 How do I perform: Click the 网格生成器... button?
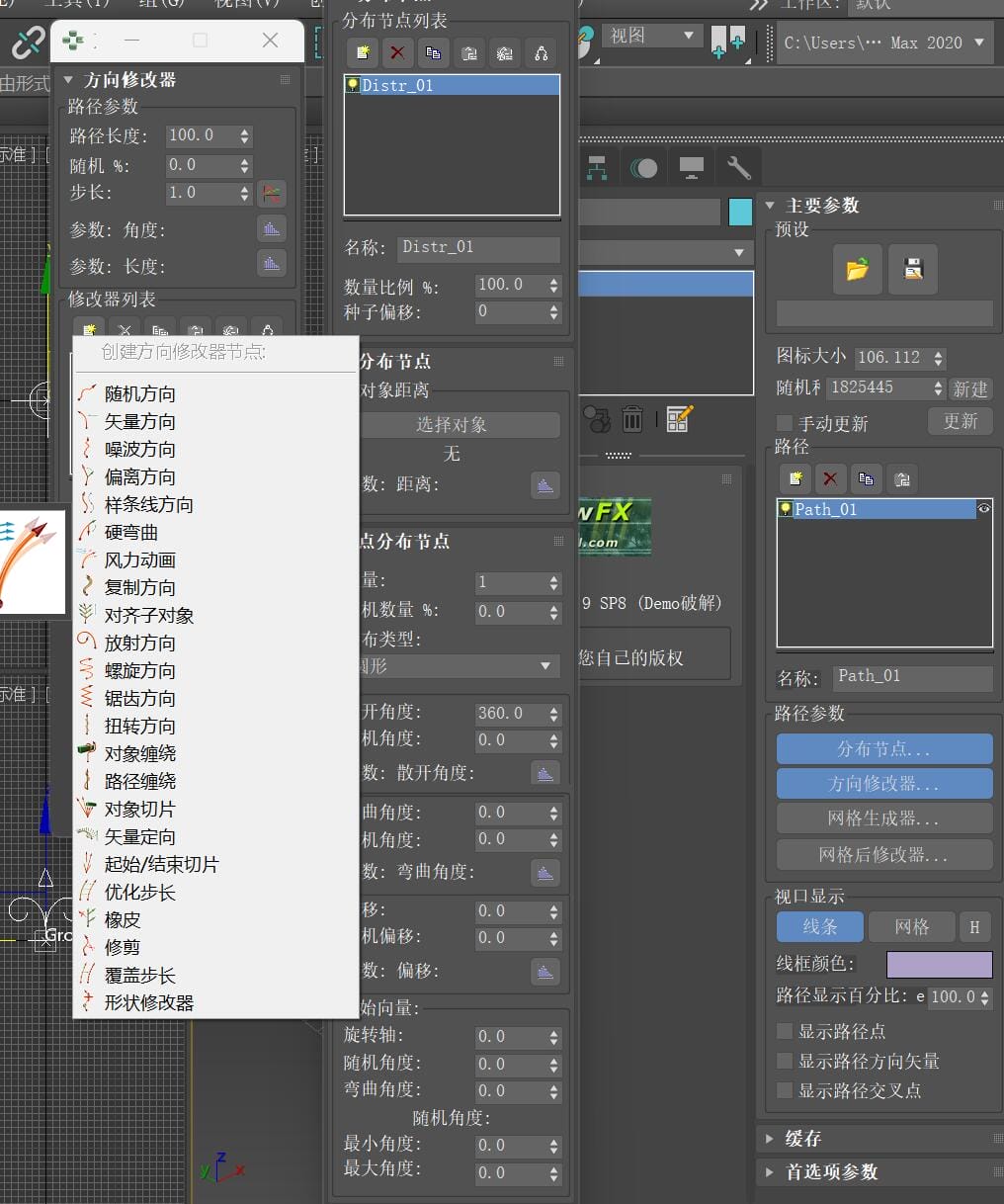tap(883, 818)
